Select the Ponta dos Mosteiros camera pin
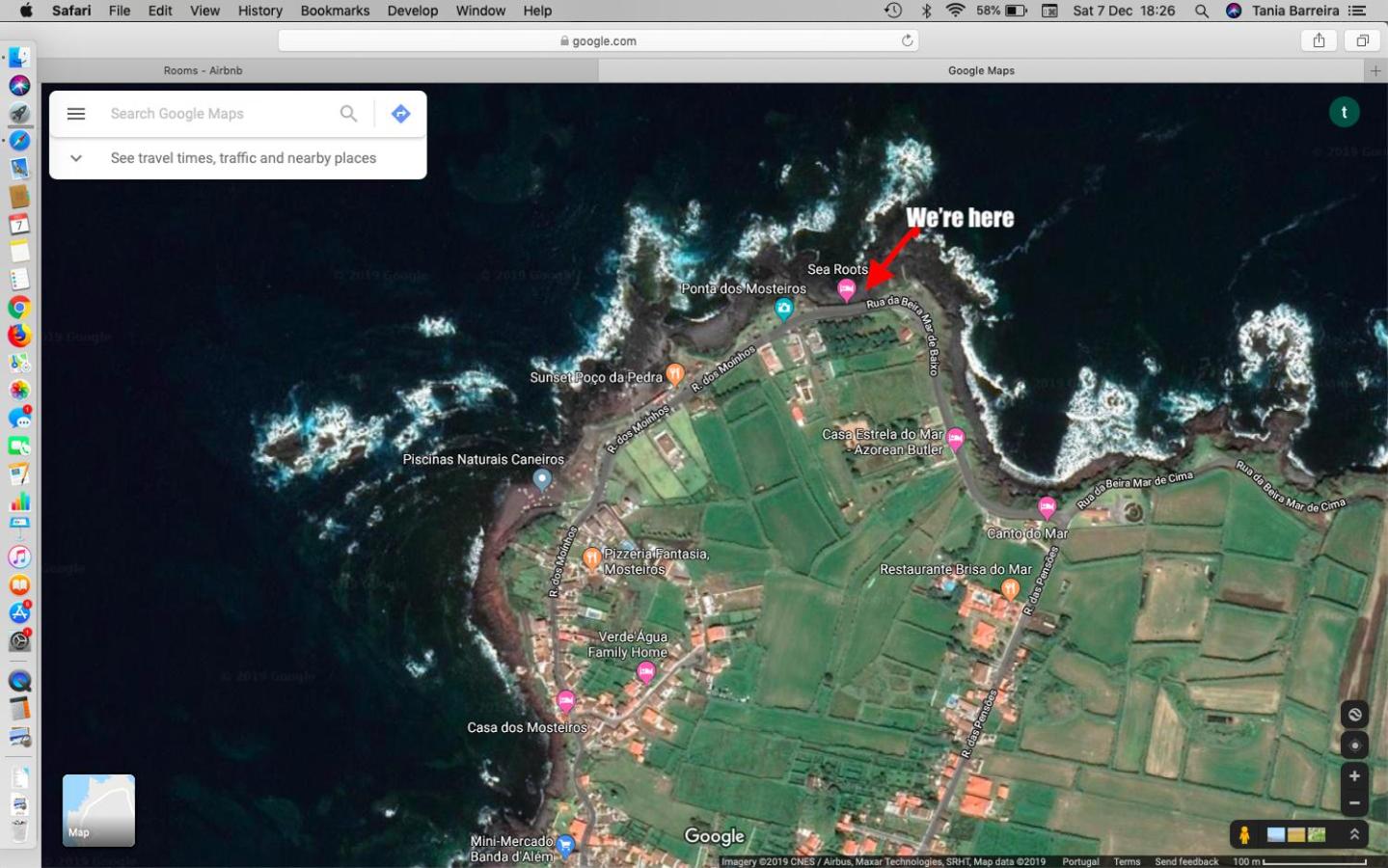Viewport: 1388px width, 868px height. [783, 309]
